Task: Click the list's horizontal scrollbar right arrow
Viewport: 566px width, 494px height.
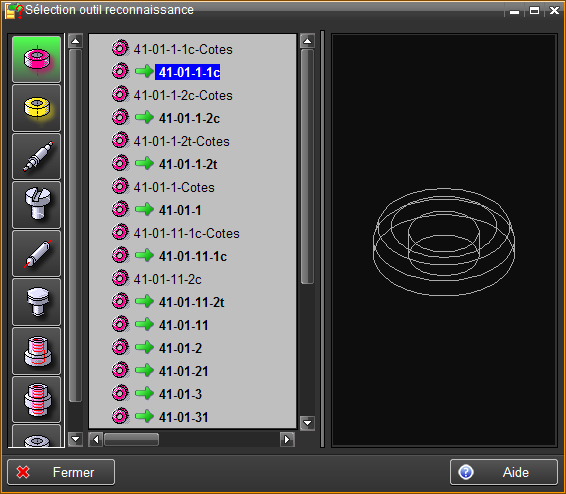Action: [x=287, y=440]
